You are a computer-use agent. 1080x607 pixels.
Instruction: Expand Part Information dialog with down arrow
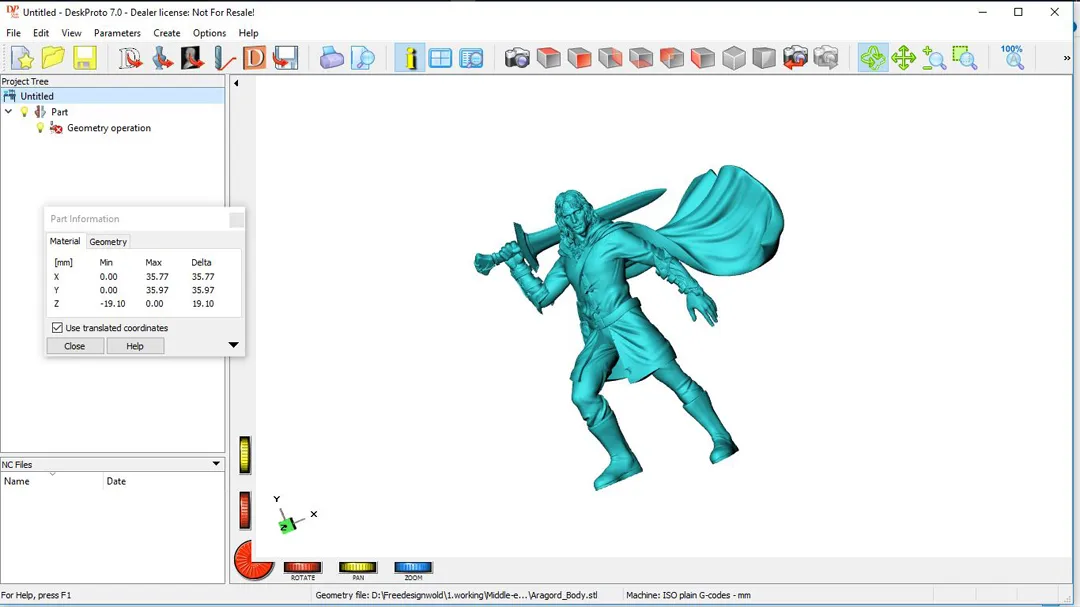coord(233,344)
